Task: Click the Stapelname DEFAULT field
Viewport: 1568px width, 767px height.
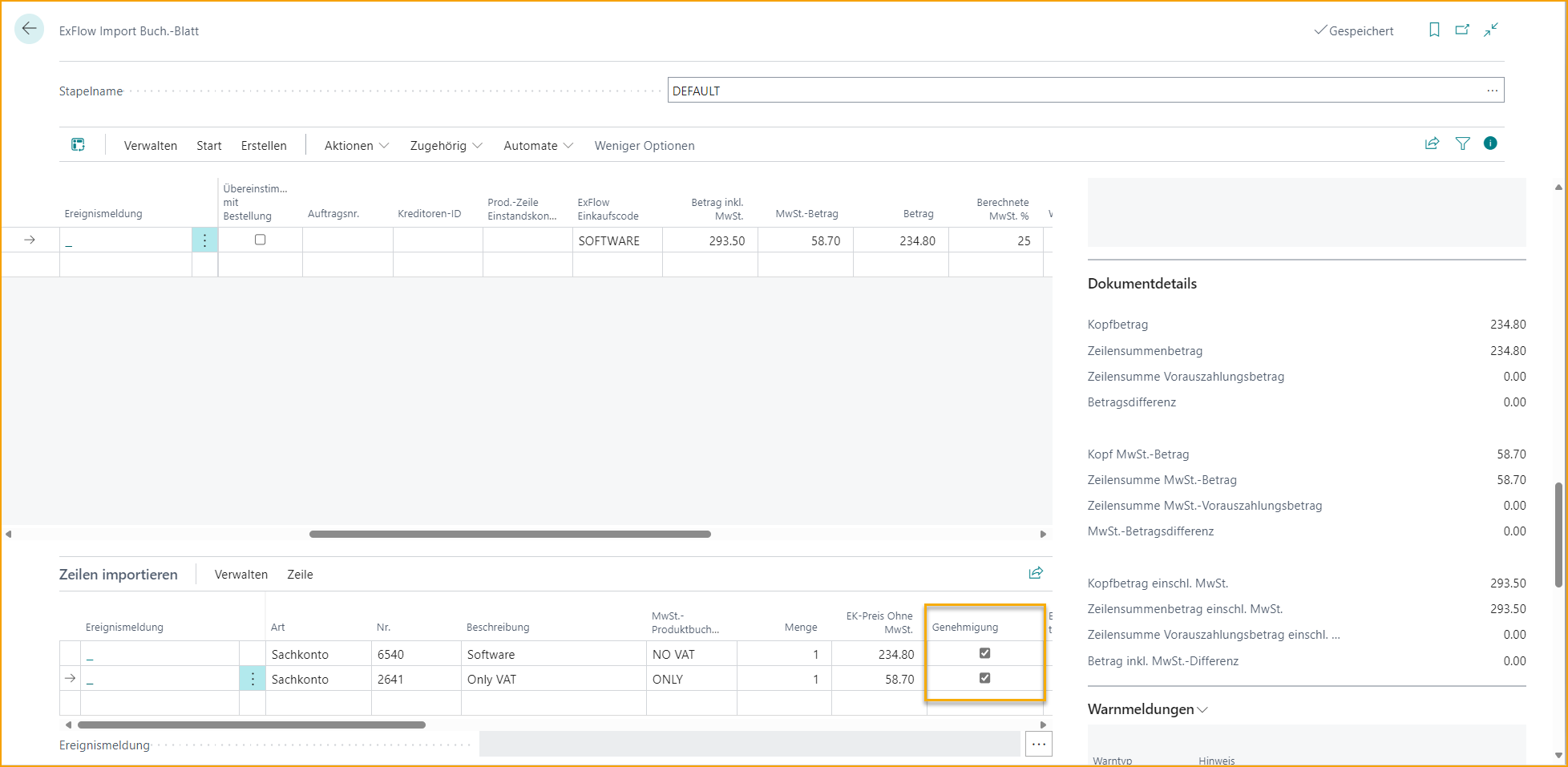Action: click(1085, 90)
